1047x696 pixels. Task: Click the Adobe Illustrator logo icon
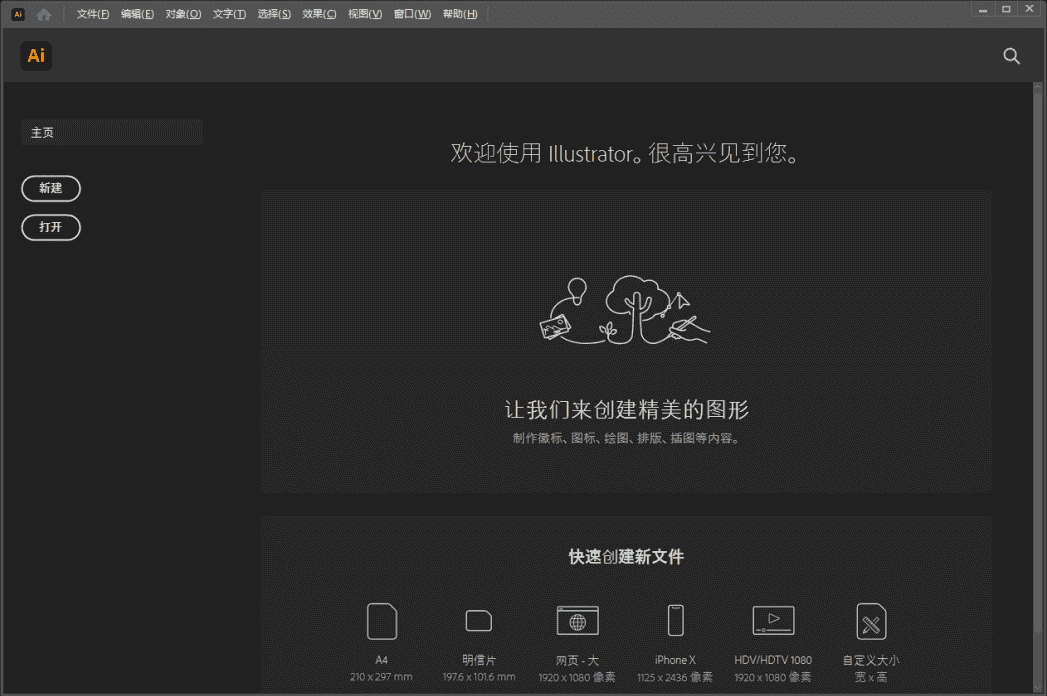pos(35,56)
